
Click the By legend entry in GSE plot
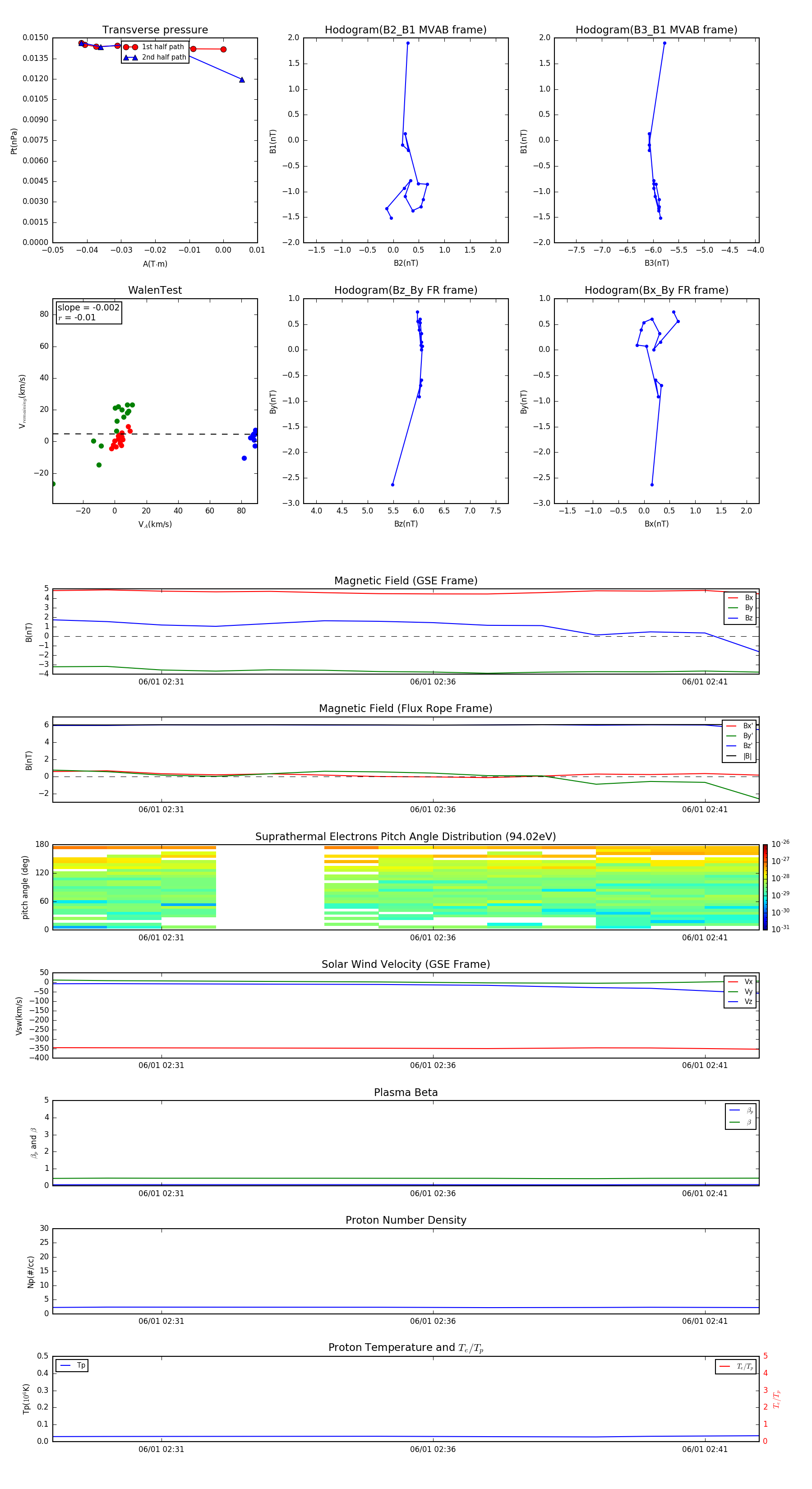[740, 607]
